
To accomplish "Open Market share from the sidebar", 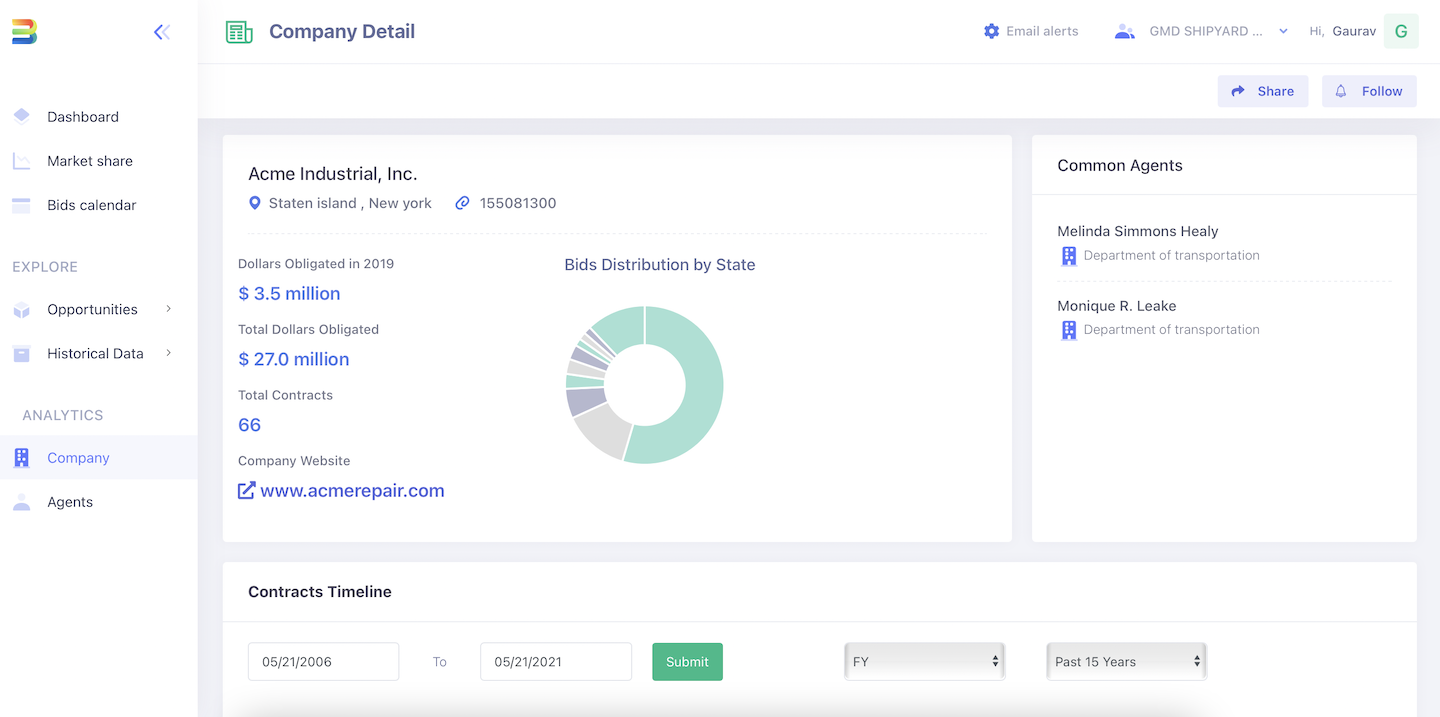I will click(90, 160).
